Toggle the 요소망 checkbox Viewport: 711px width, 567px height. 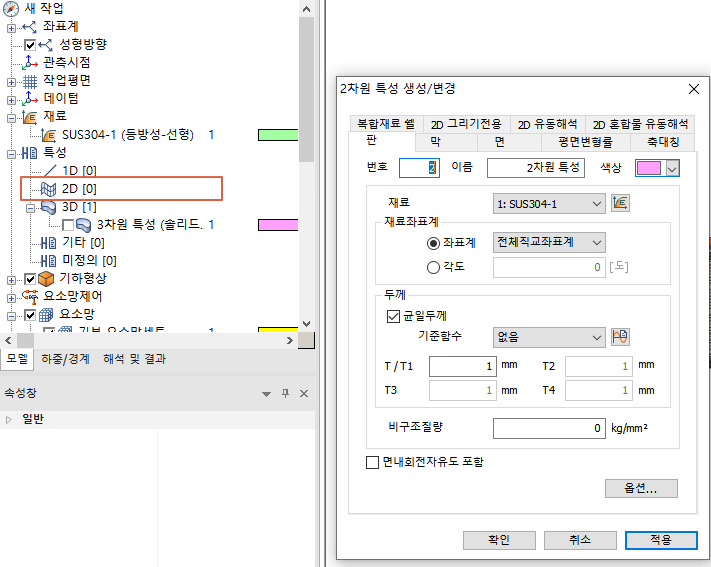(x=30, y=314)
